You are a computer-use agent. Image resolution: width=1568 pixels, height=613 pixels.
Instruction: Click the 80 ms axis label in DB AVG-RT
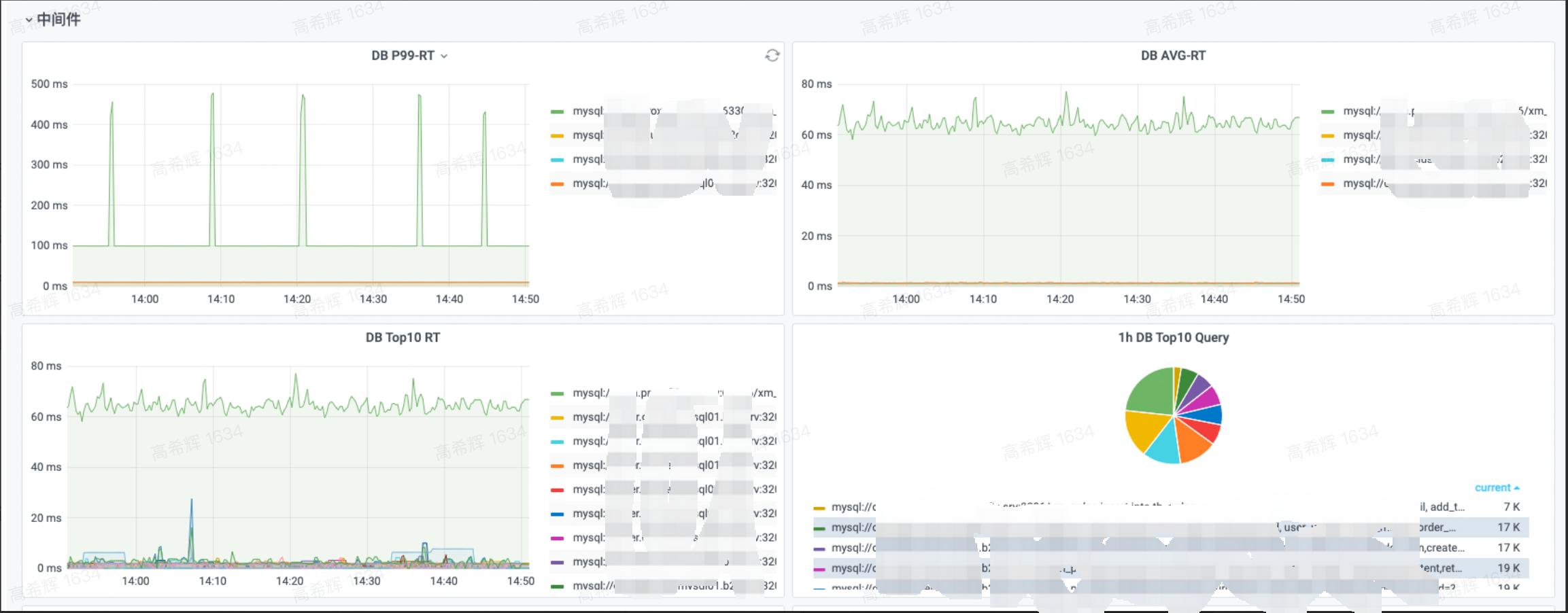point(816,84)
